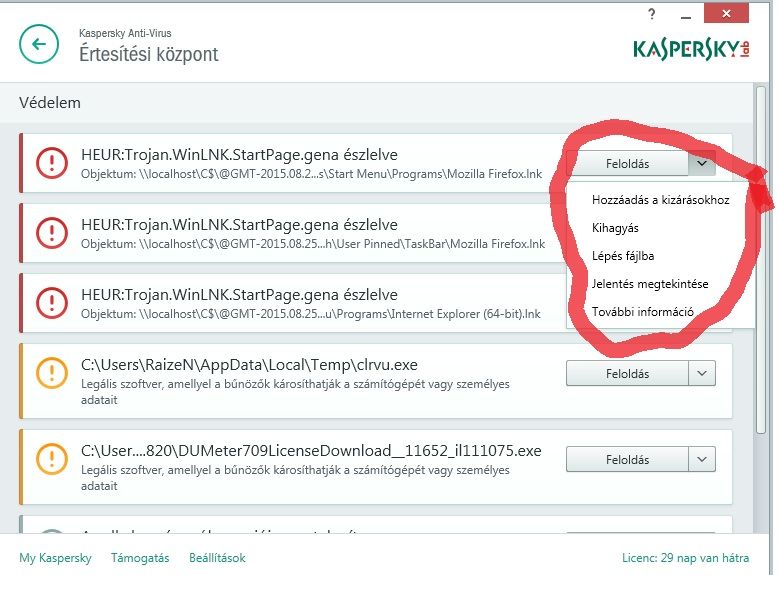Open 'Jelentés megtekintése' menu item
Viewport: 778px width, 594px height.
click(x=650, y=284)
